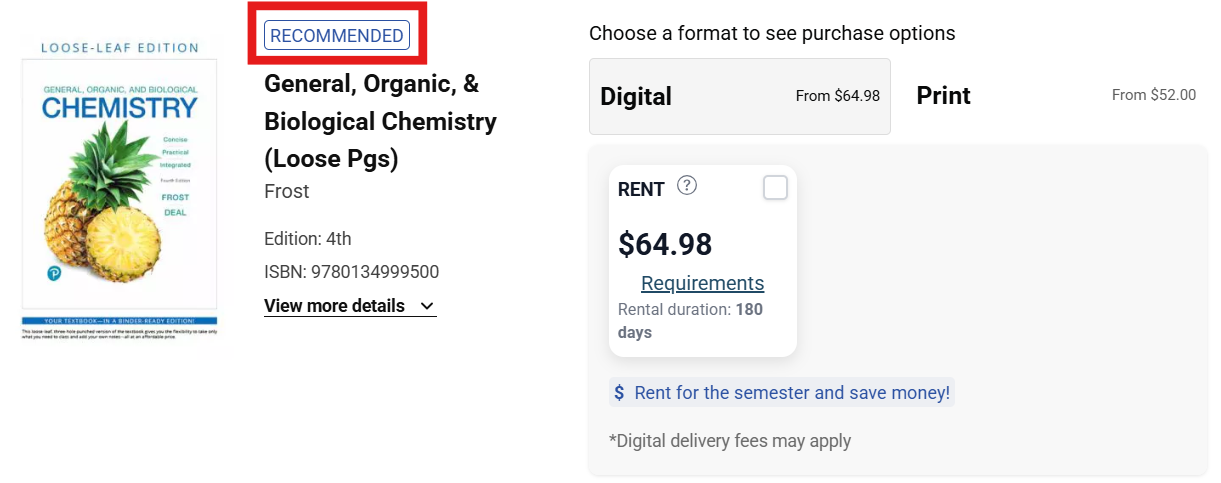The height and width of the screenshot is (483, 1221).
Task: Click the Digital delivery fees note
Action: point(730,440)
